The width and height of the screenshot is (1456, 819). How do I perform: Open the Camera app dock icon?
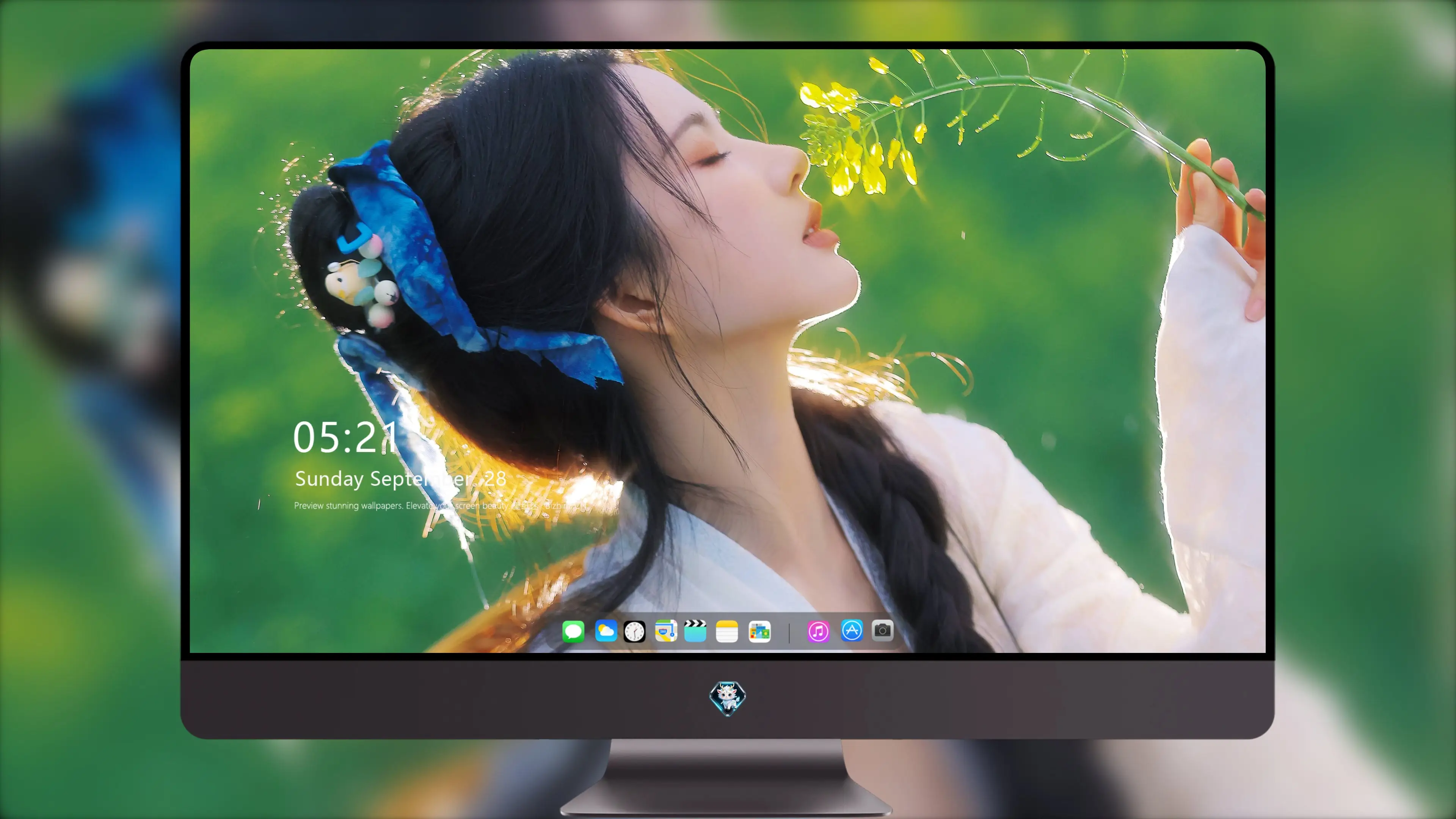click(882, 630)
